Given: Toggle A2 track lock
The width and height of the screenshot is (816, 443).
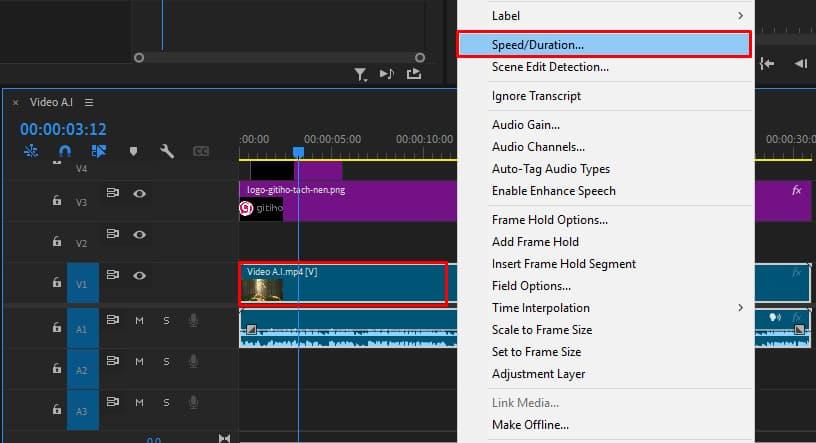Looking at the screenshot, I should (57, 368).
